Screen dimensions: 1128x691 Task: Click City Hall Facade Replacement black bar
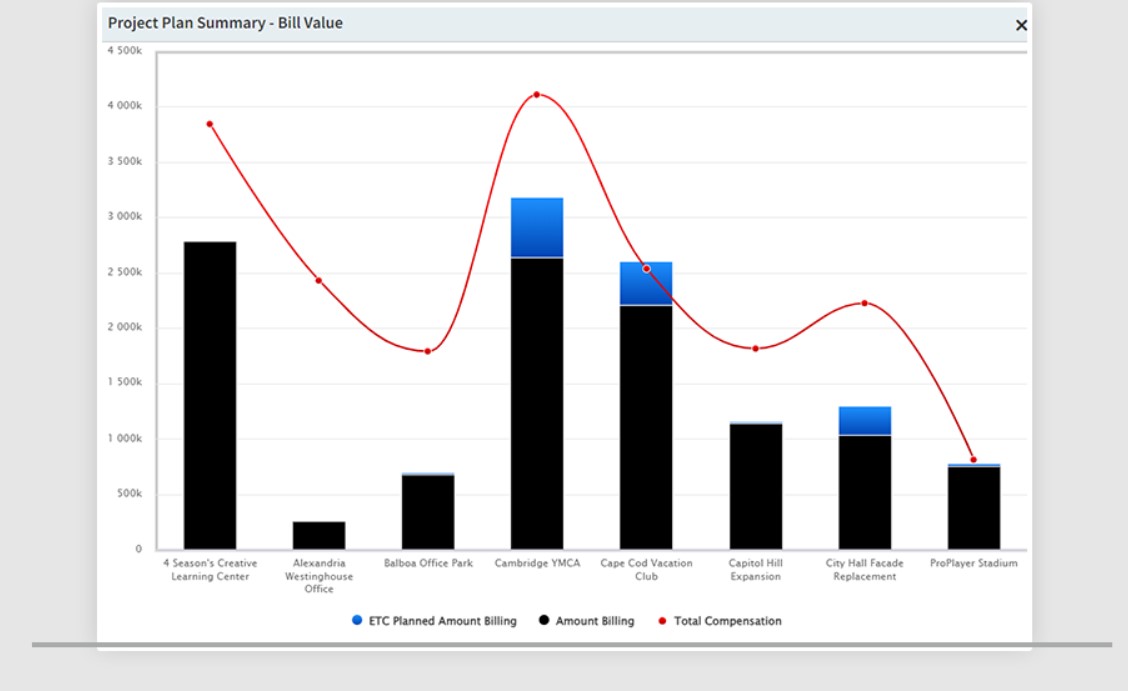pos(865,493)
